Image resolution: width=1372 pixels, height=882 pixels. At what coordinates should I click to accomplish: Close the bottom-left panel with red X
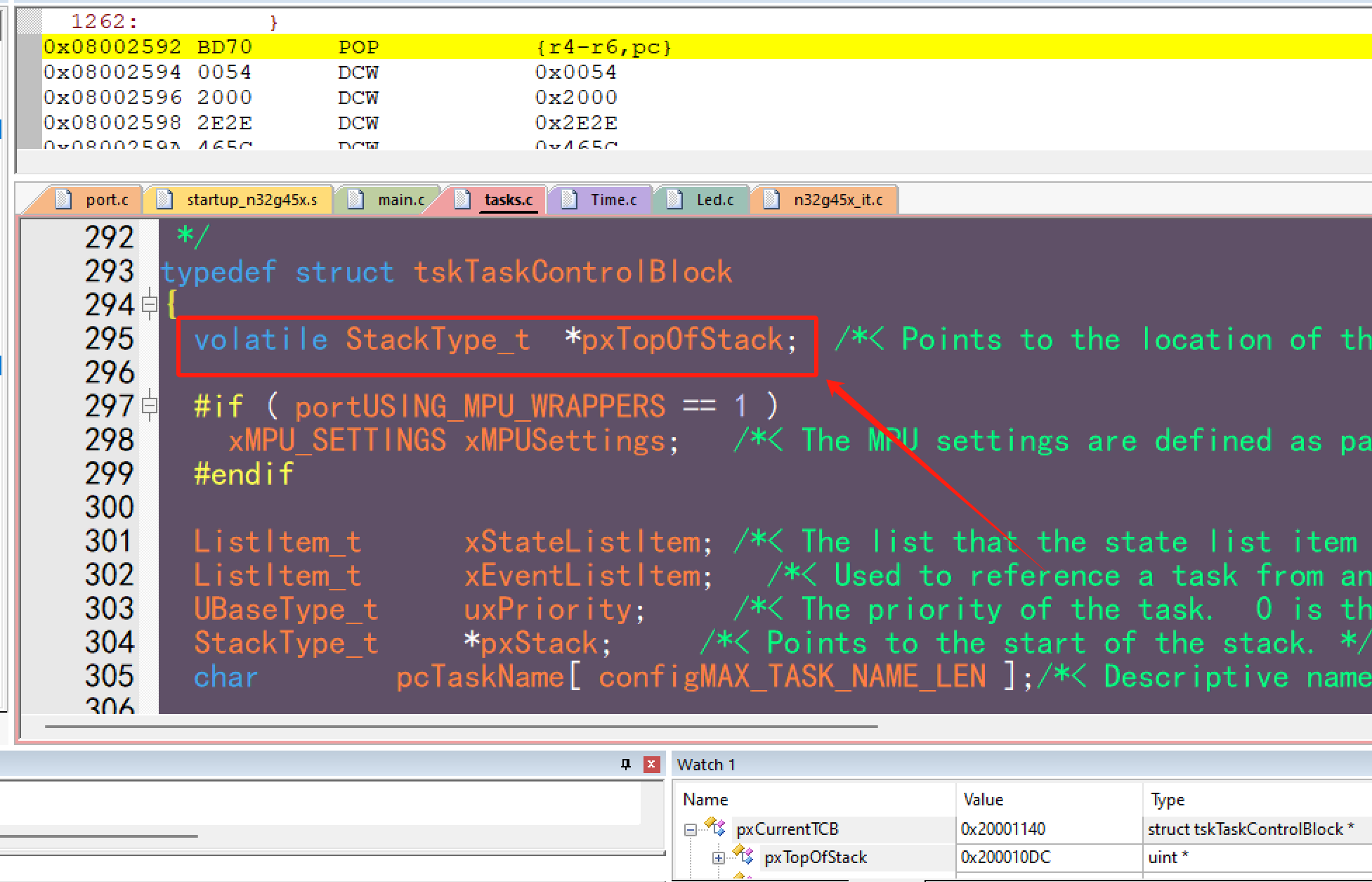tap(652, 765)
